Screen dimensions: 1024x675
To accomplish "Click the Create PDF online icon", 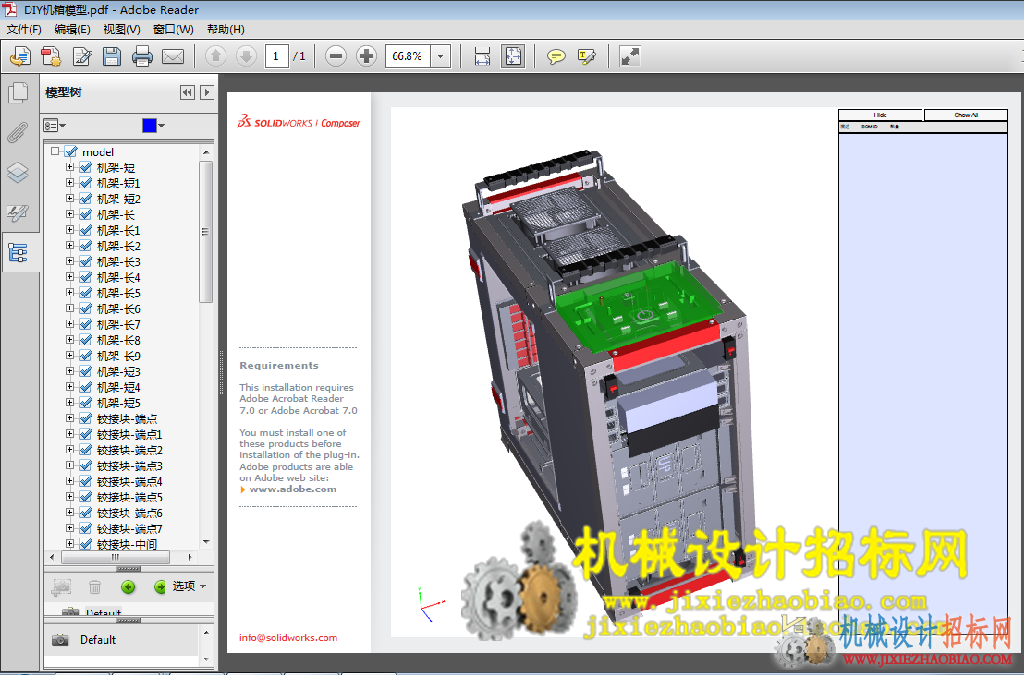I will [51, 57].
